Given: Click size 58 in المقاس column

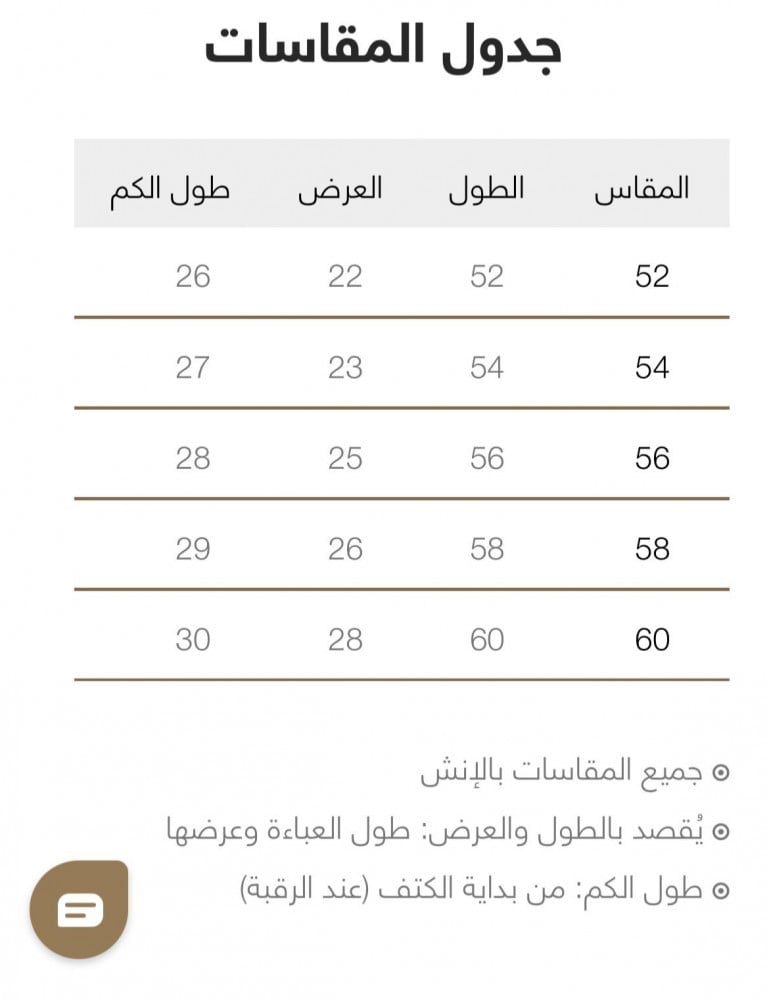Looking at the screenshot, I should 652,549.
